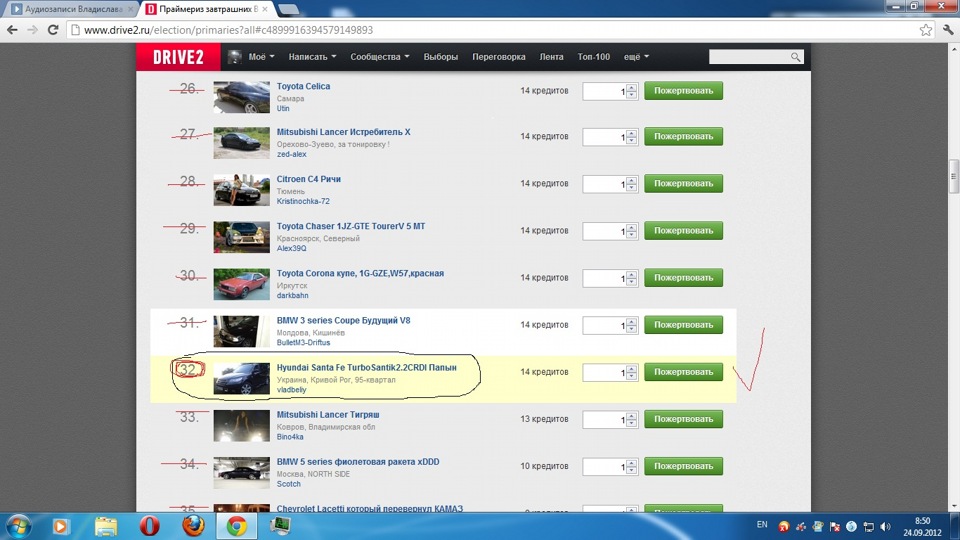960x540 pixels.
Task: Launch Opera from taskbar
Action: click(x=149, y=526)
